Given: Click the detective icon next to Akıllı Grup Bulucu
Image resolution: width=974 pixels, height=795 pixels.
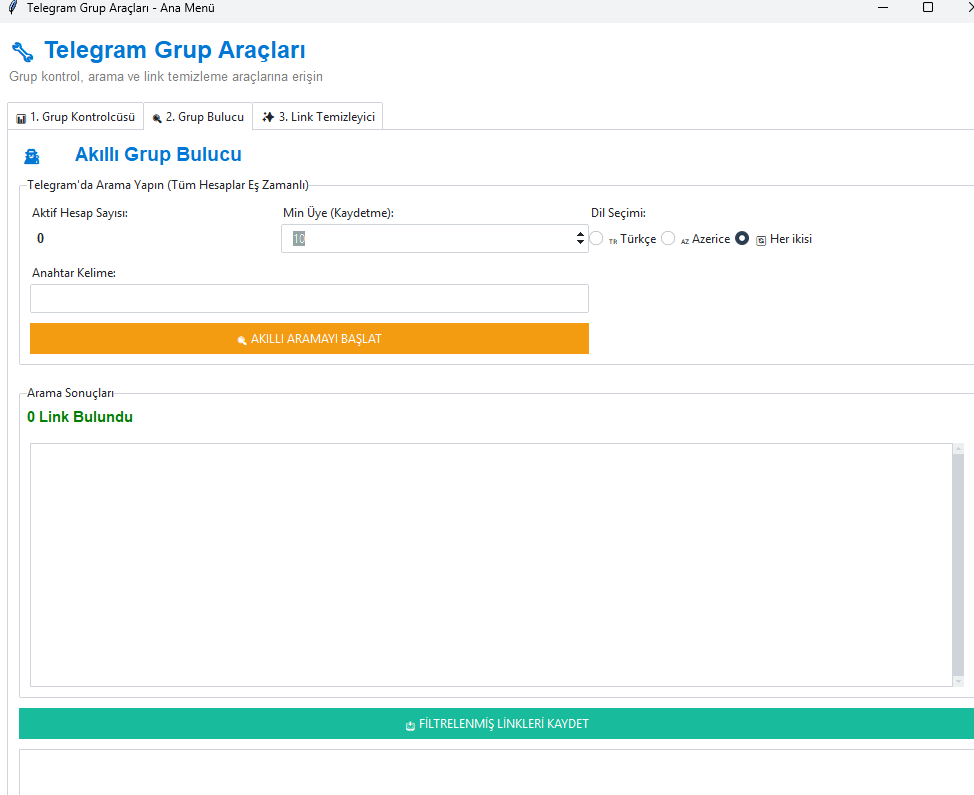Looking at the screenshot, I should [32, 156].
